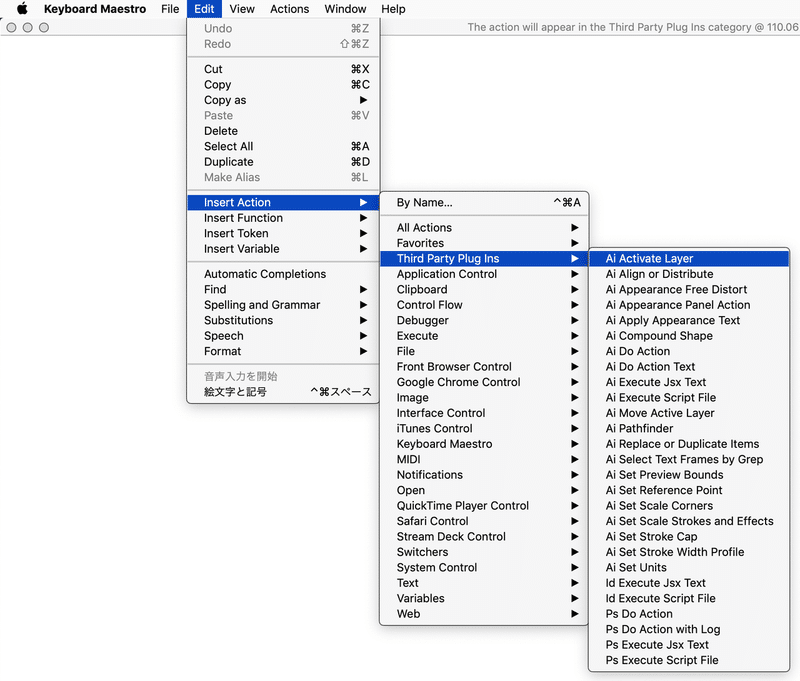Insert the Ai Set Stroke Width Profile action

pyautogui.click(x=689, y=552)
